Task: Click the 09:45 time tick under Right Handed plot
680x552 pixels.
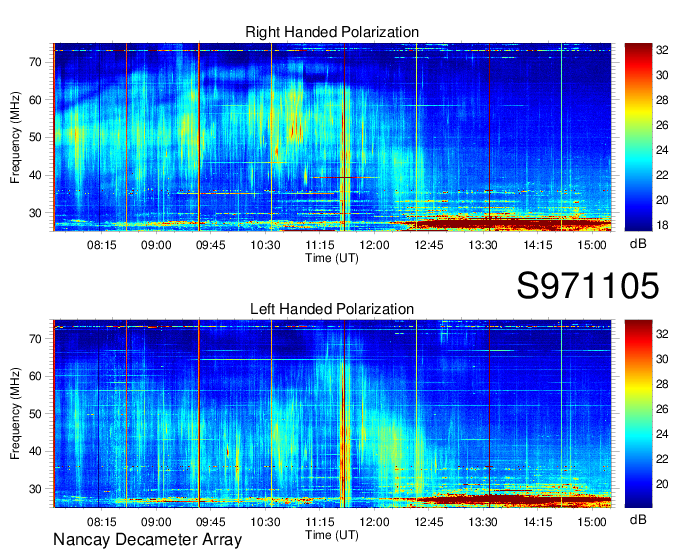Action: [x=211, y=245]
